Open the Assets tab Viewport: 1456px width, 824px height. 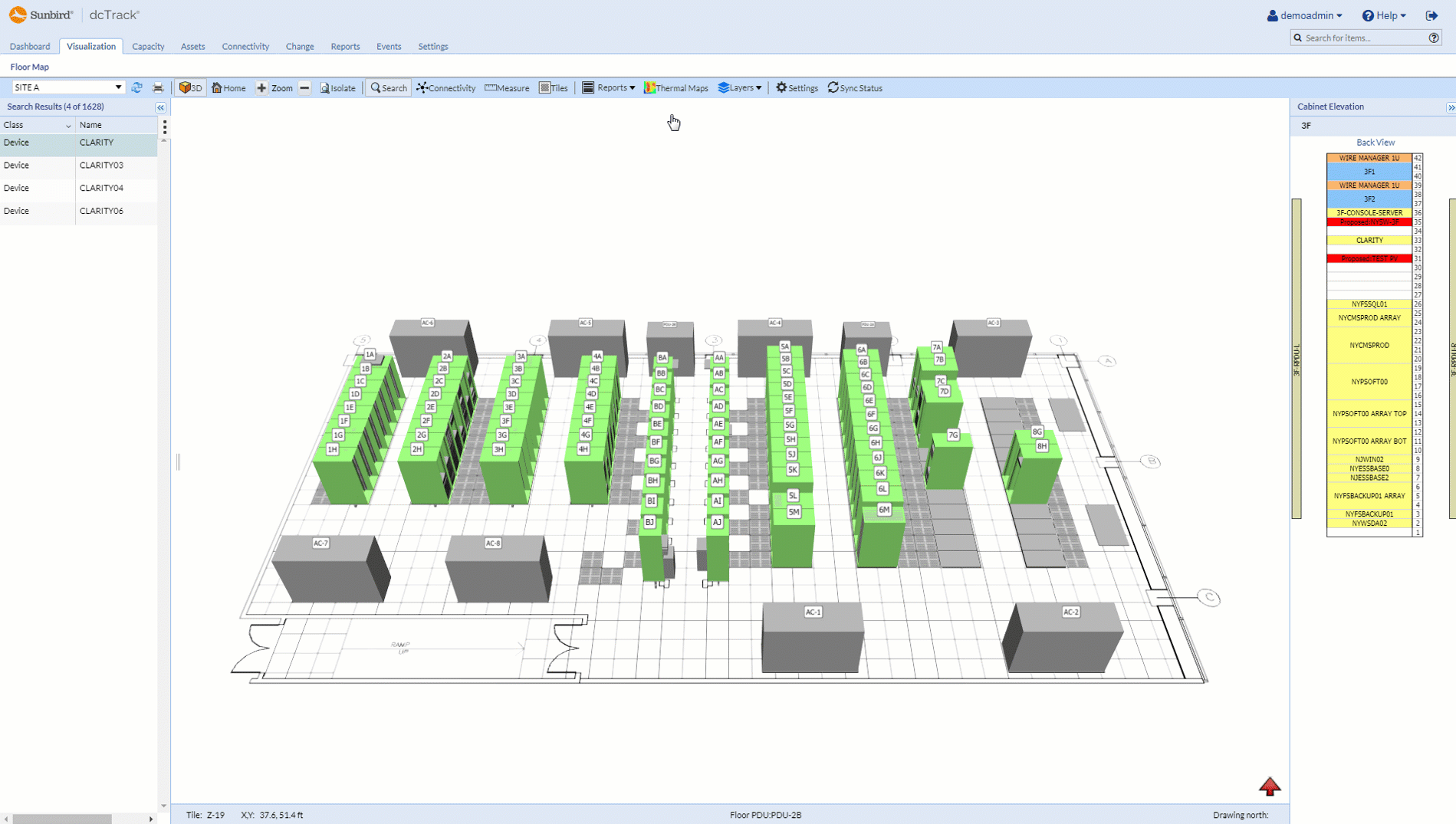[x=192, y=47]
